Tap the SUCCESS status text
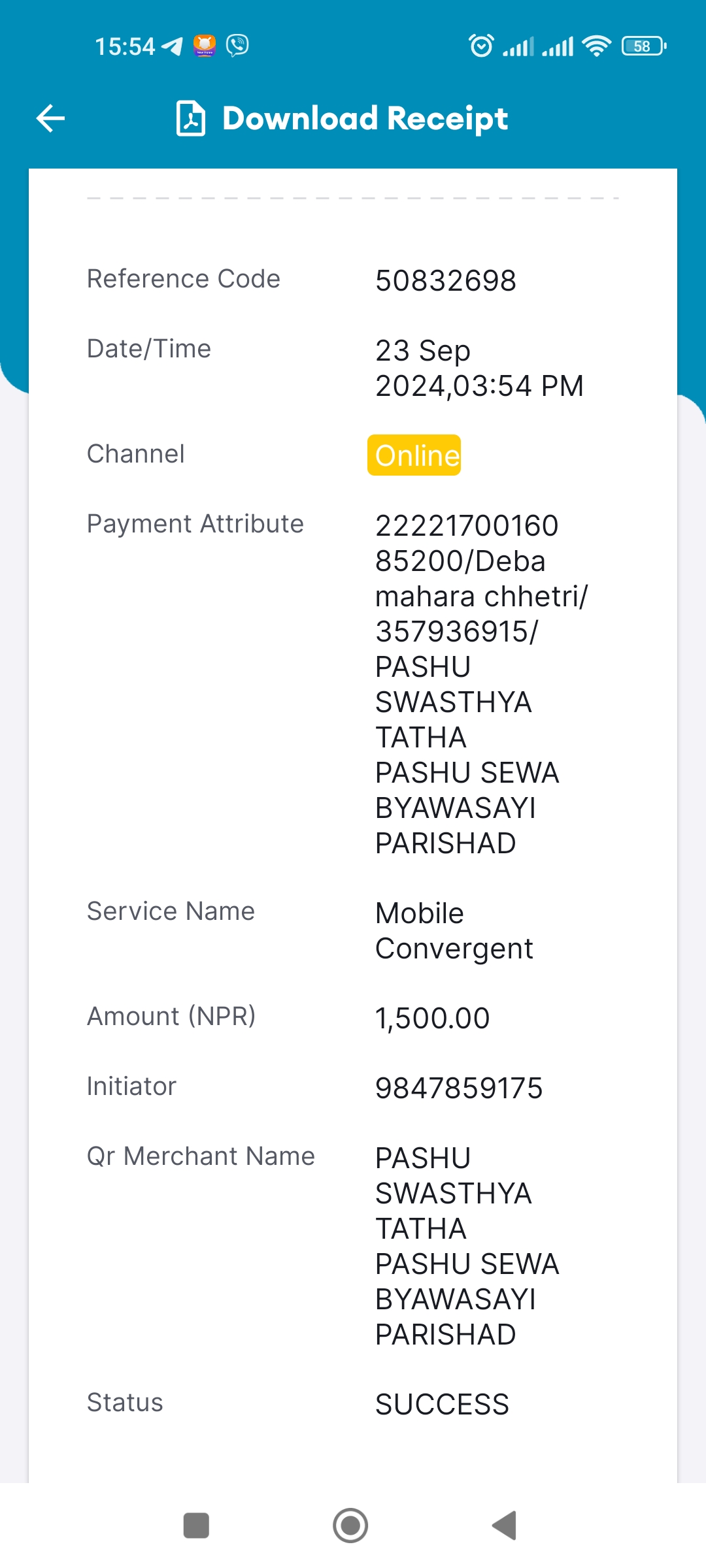Image resolution: width=706 pixels, height=1568 pixels. 442,1405
